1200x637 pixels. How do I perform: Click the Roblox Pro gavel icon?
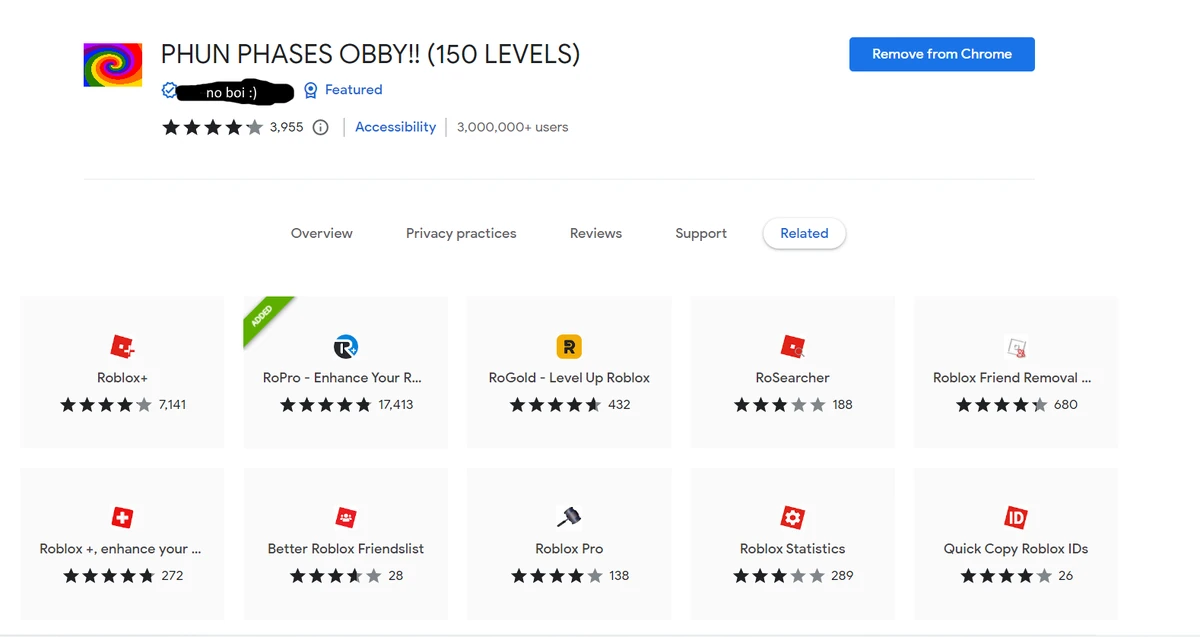point(568,517)
